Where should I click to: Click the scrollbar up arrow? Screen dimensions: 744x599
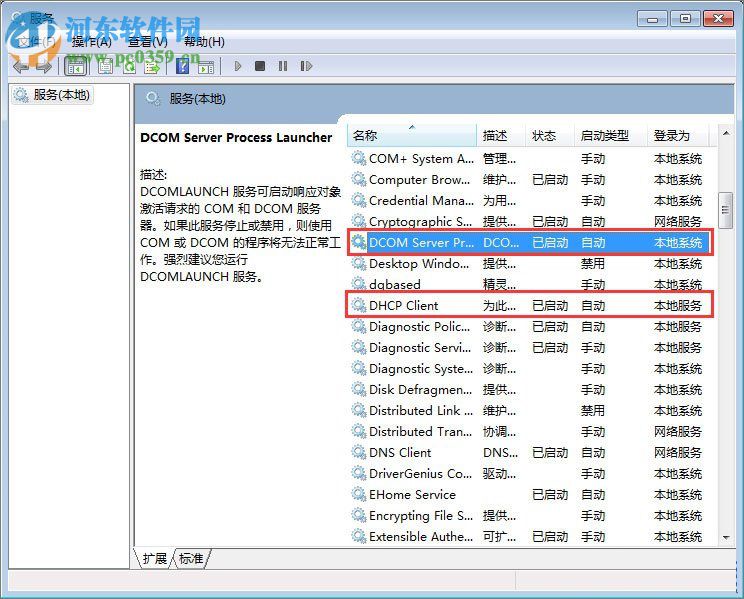tap(725, 134)
